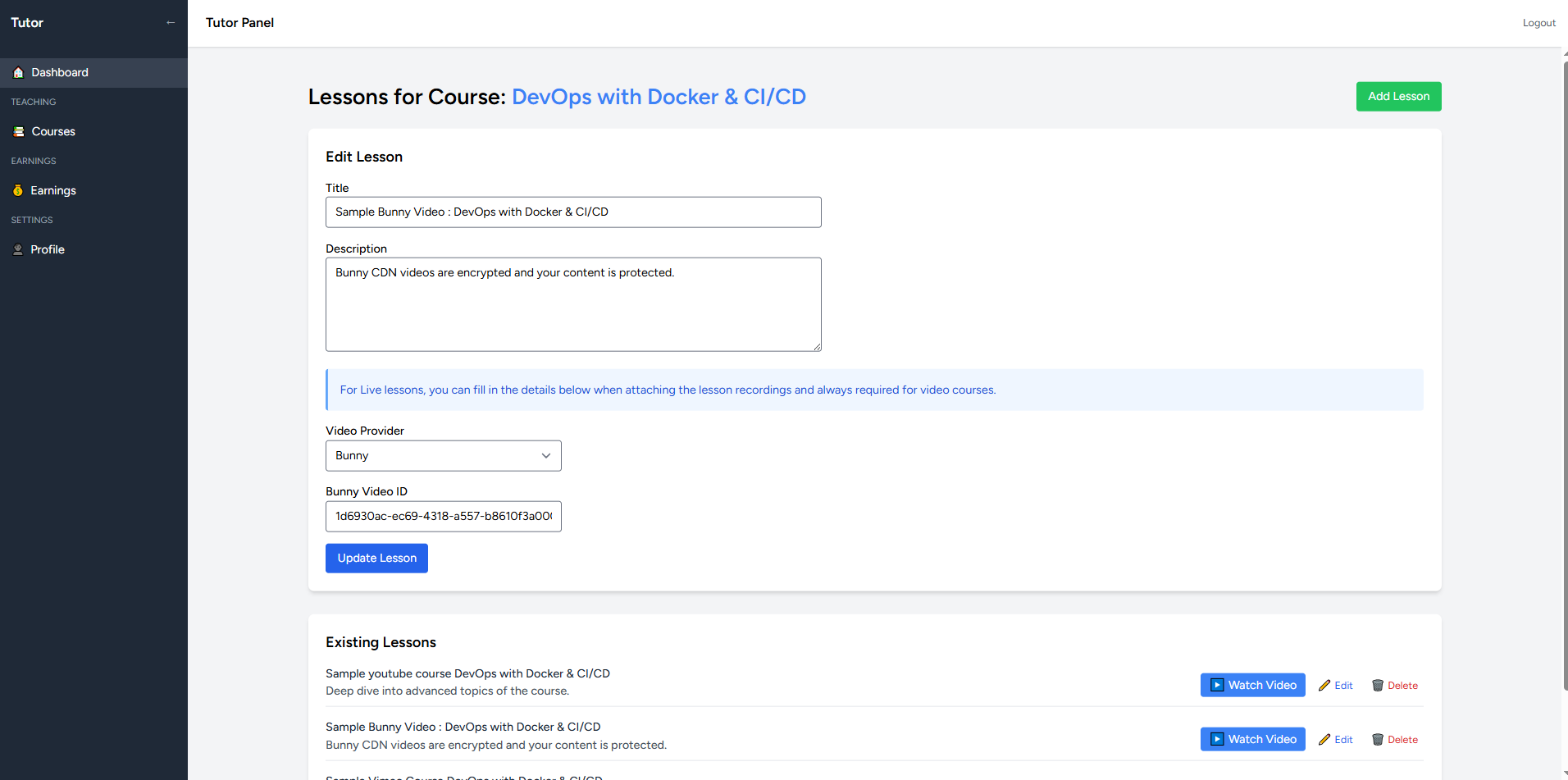Click the Profile person icon

18,250
